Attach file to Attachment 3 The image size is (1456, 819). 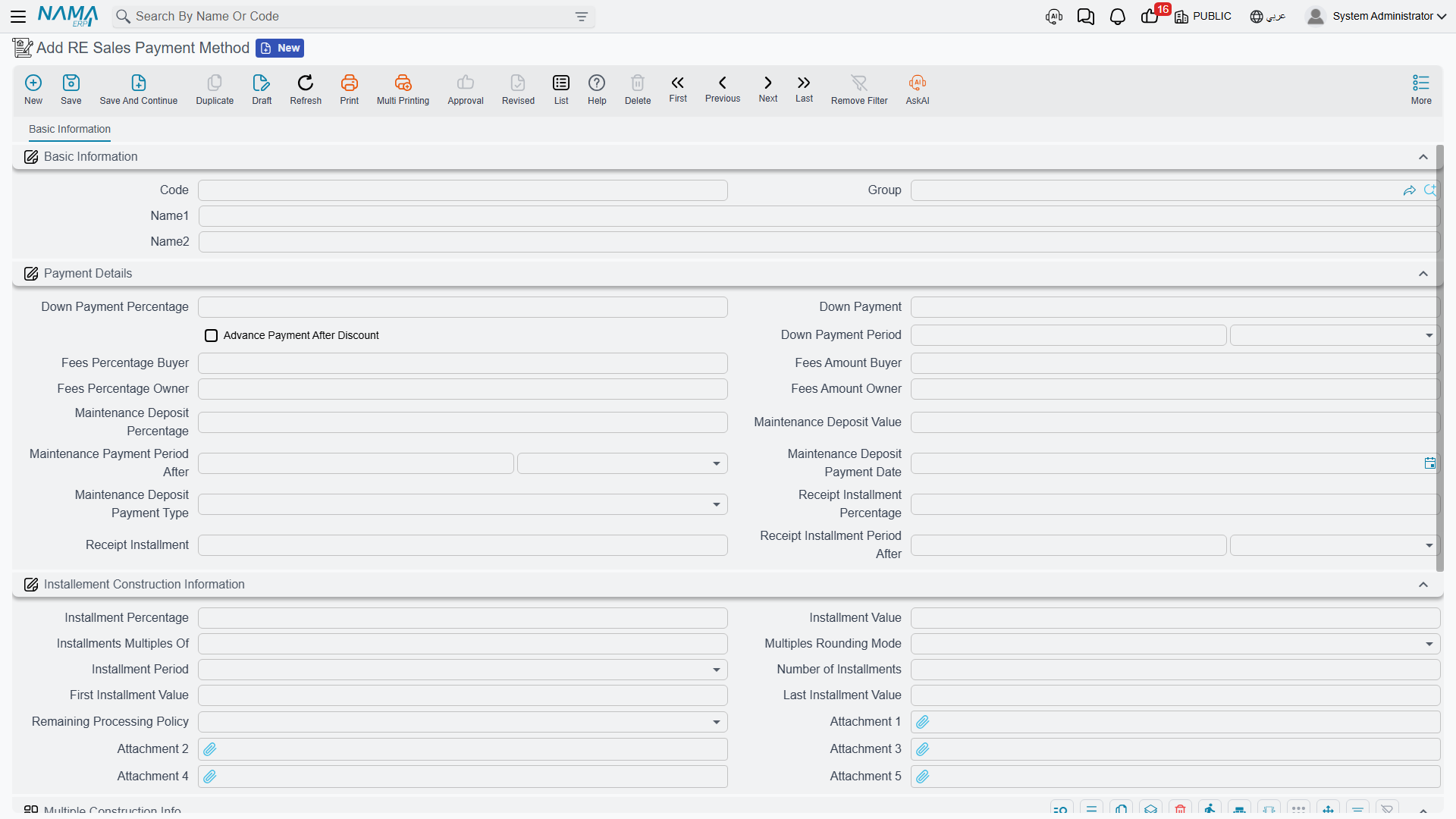pyautogui.click(x=923, y=749)
